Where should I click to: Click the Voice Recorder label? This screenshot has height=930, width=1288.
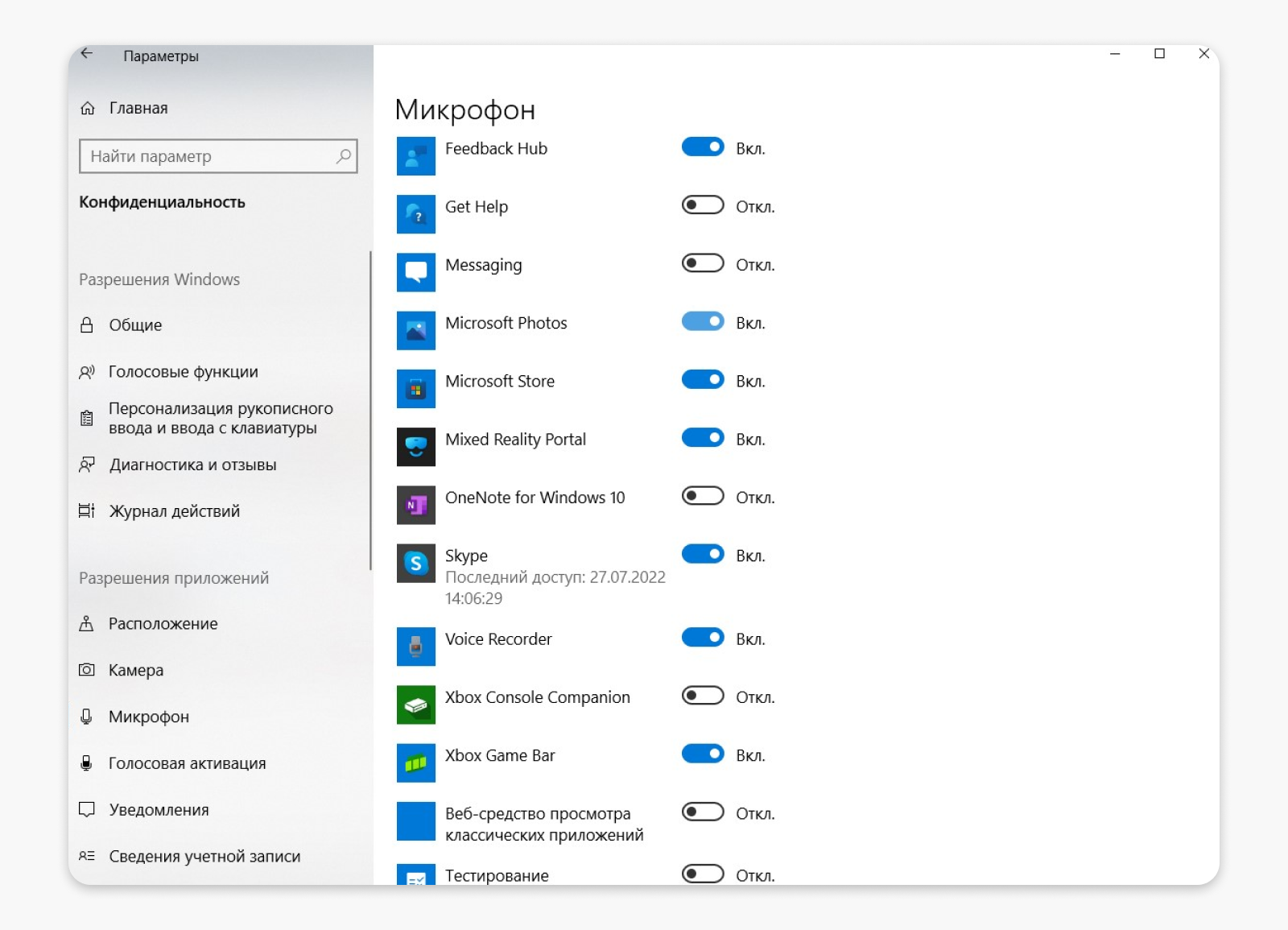click(498, 639)
